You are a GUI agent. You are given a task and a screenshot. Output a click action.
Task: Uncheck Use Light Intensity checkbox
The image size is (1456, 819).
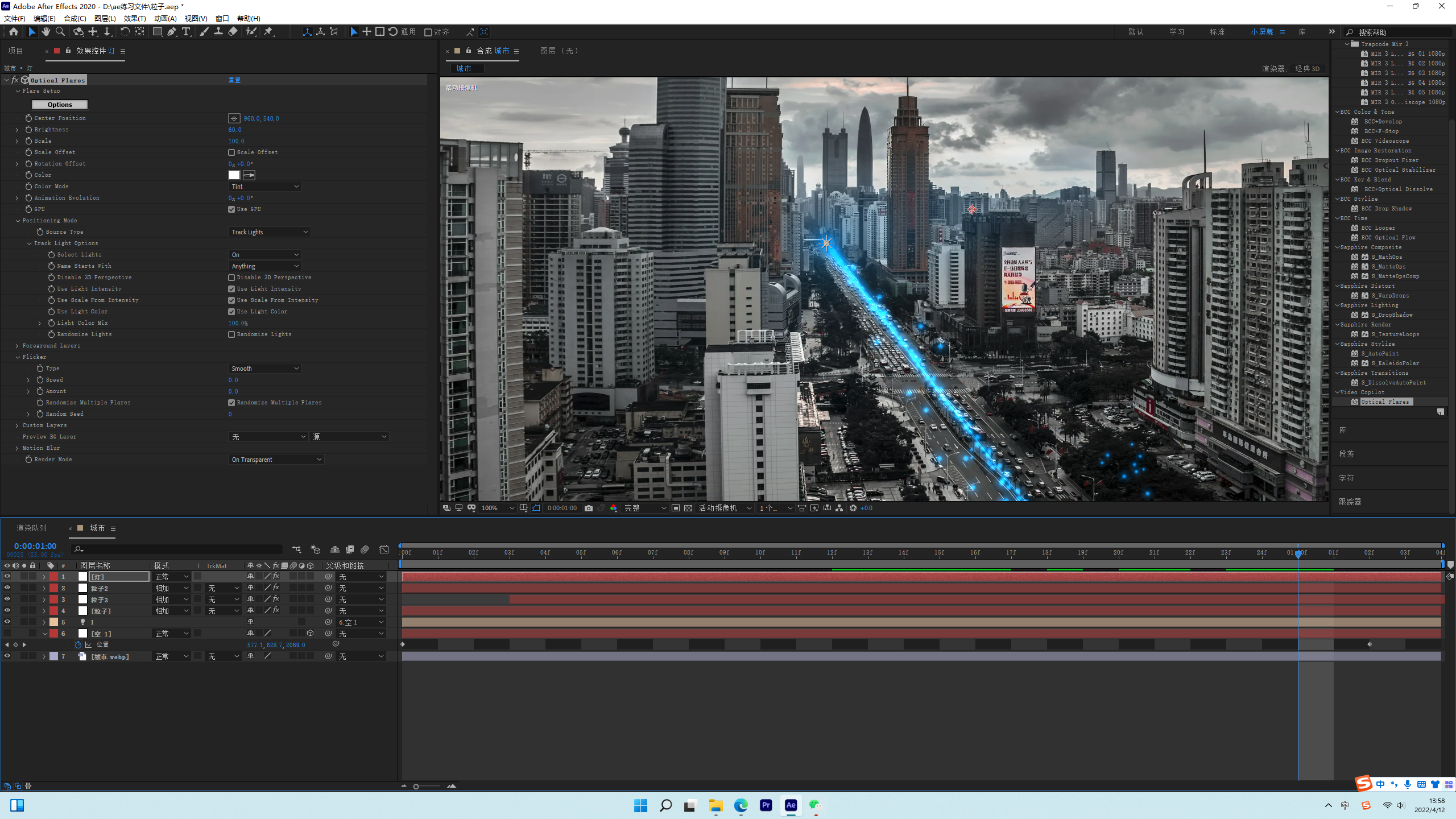click(x=231, y=289)
